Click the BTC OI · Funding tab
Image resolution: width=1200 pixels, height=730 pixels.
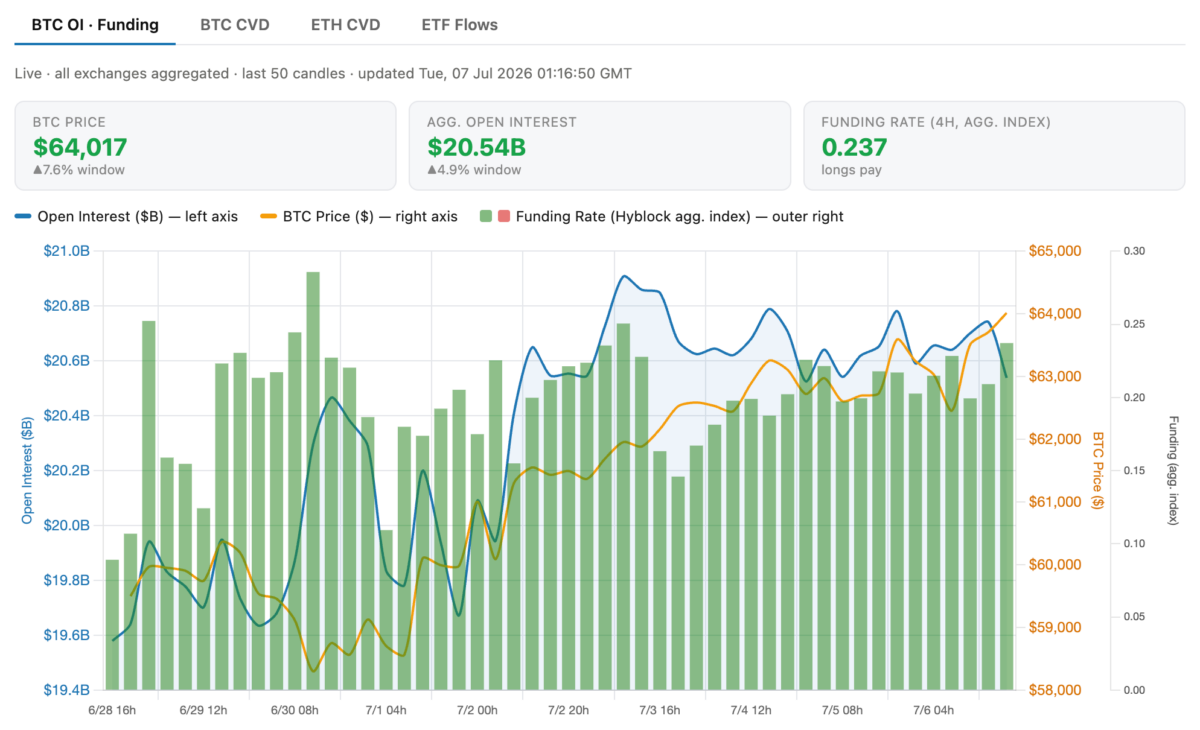click(95, 24)
